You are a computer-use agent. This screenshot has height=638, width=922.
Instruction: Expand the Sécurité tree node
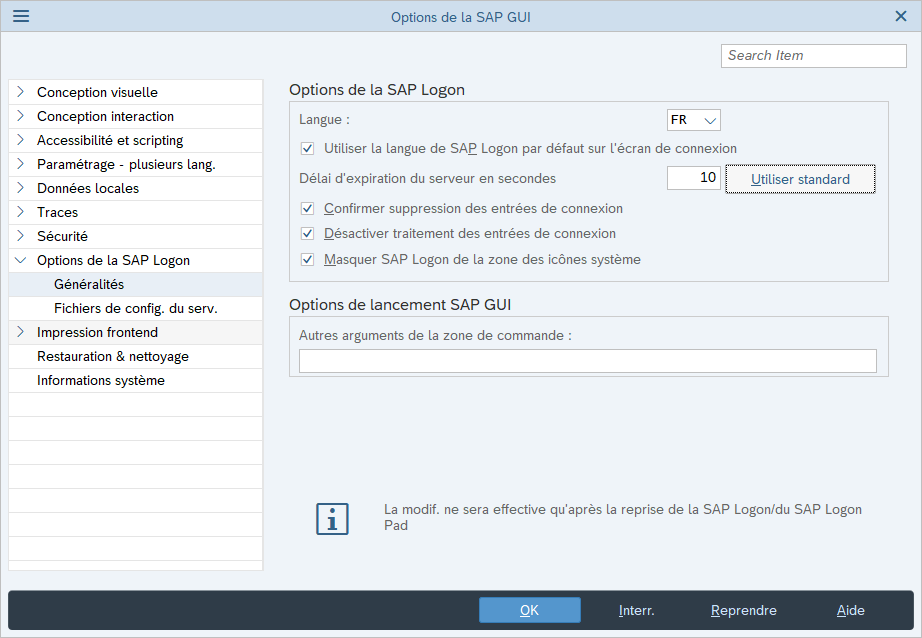click(21, 236)
